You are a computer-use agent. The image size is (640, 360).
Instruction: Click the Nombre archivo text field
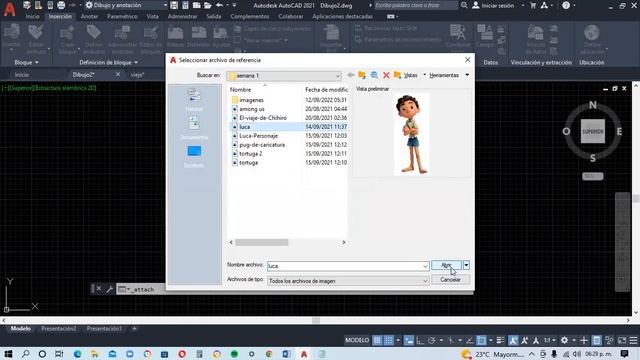click(x=344, y=266)
